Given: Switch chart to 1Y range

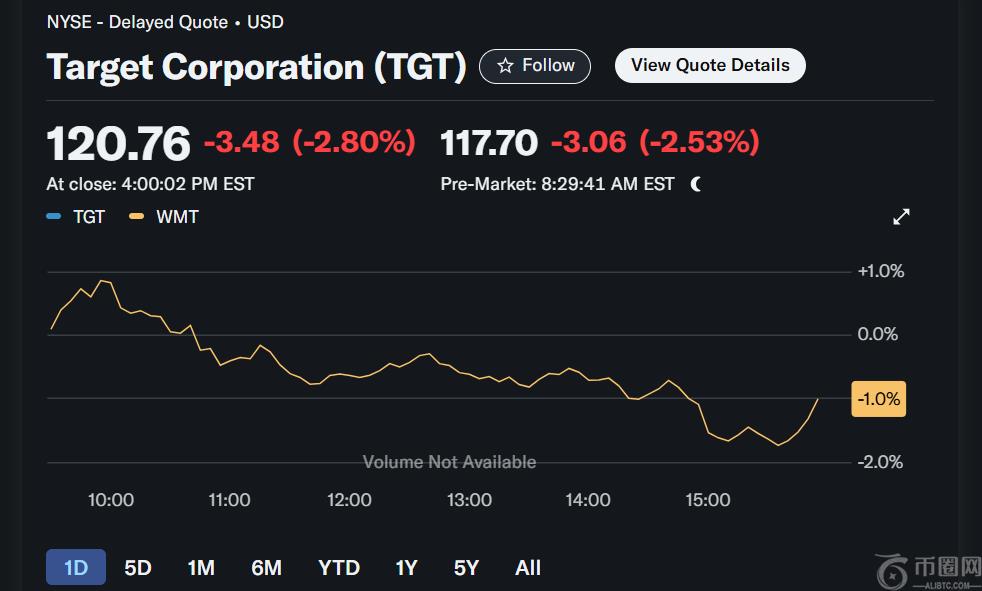Looking at the screenshot, I should point(406,568).
